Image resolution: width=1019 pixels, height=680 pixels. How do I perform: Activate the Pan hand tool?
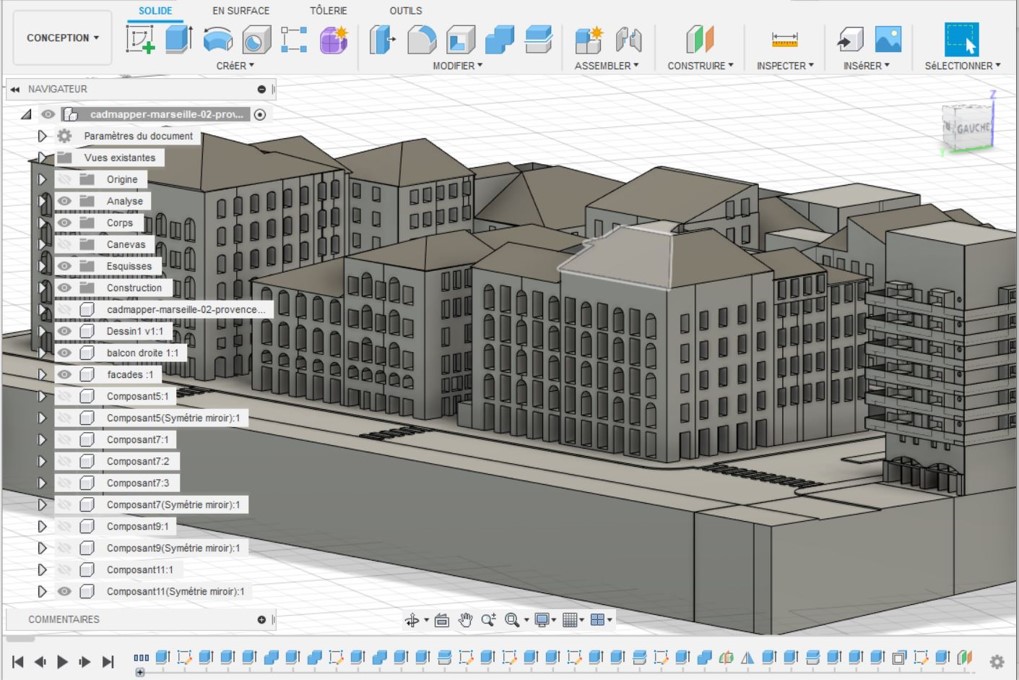click(x=465, y=620)
